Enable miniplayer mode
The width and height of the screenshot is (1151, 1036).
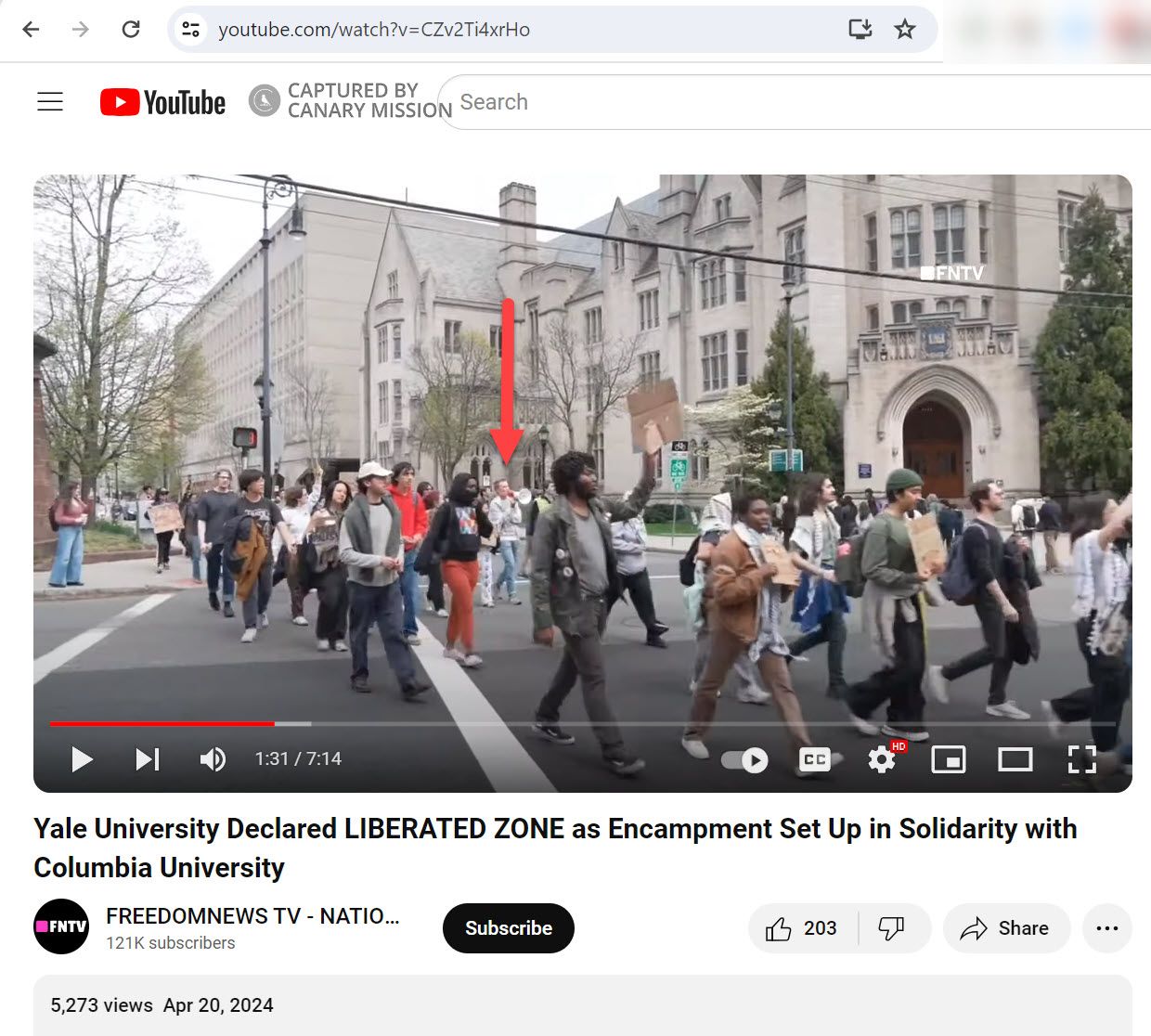point(948,760)
